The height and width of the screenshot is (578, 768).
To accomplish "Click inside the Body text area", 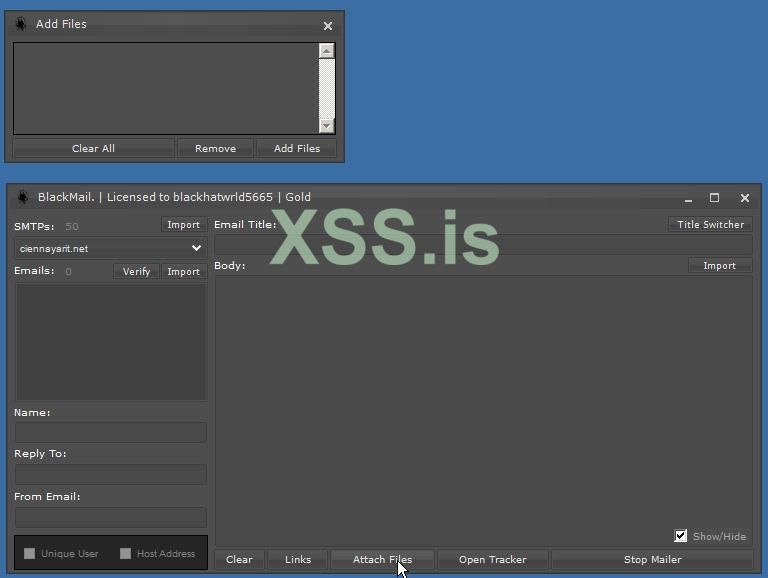I will tap(483, 410).
